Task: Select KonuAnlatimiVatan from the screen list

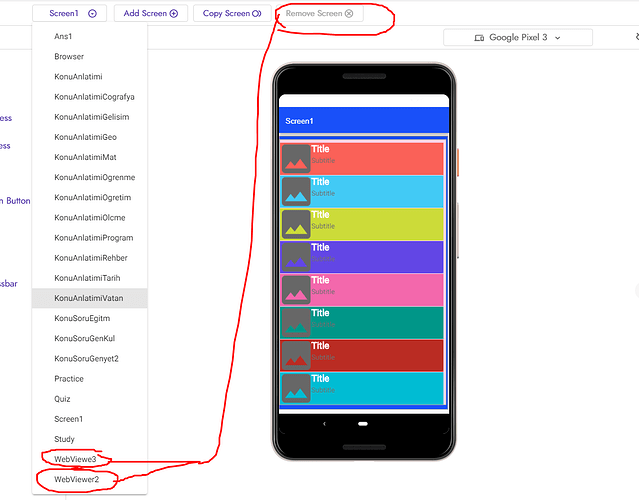Action: pos(89,298)
